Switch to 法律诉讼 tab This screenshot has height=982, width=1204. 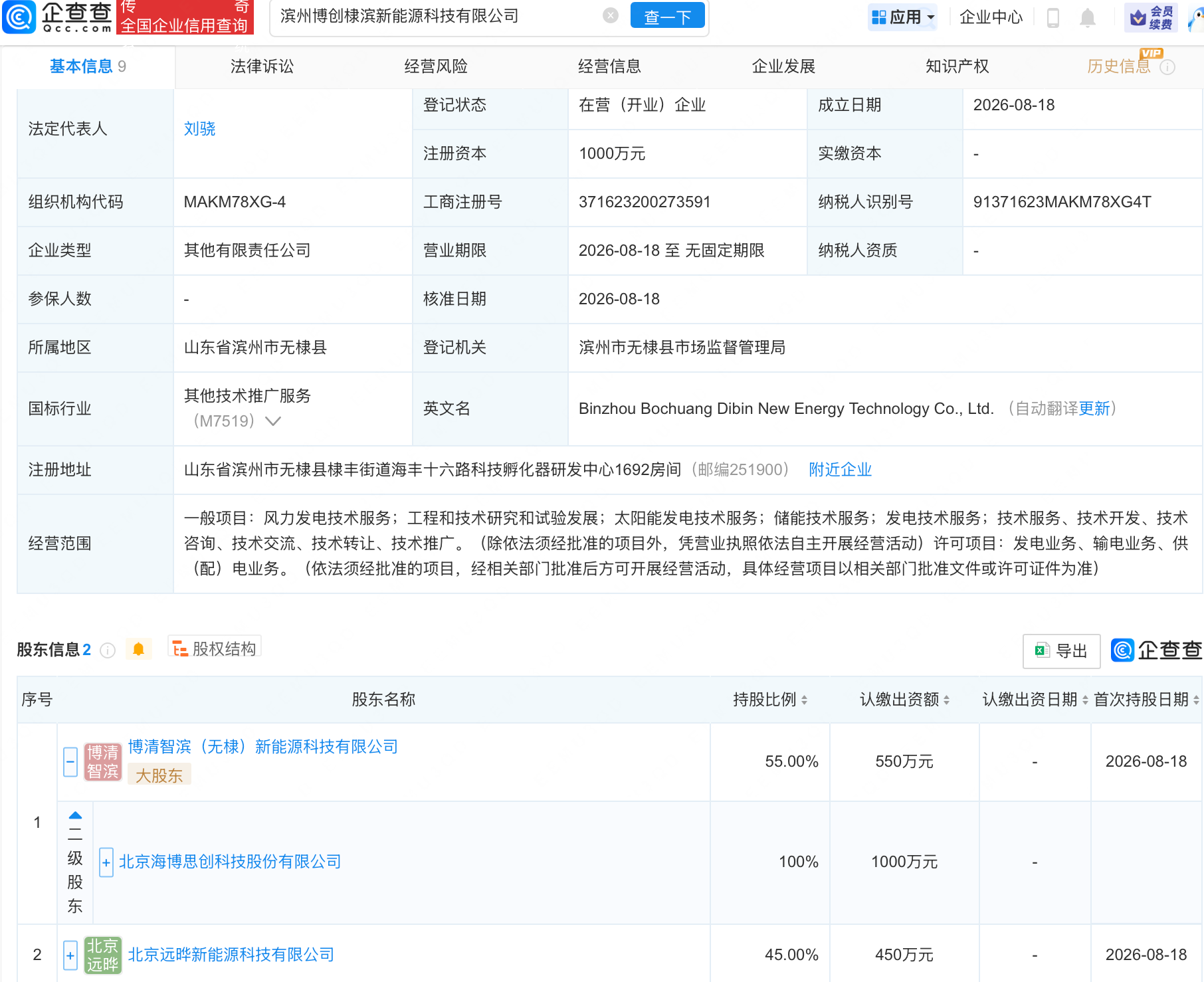[x=262, y=66]
